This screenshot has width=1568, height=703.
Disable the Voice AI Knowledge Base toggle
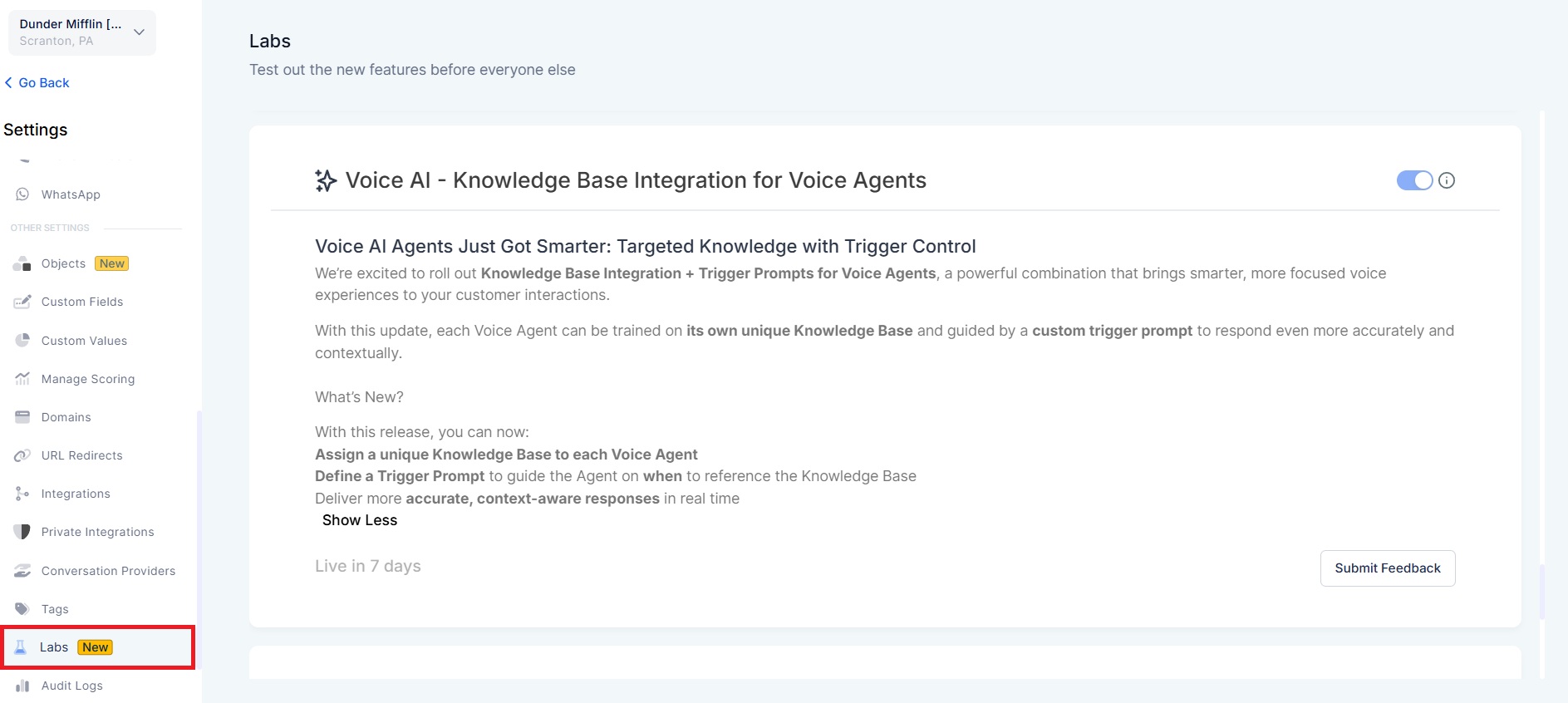click(1414, 180)
